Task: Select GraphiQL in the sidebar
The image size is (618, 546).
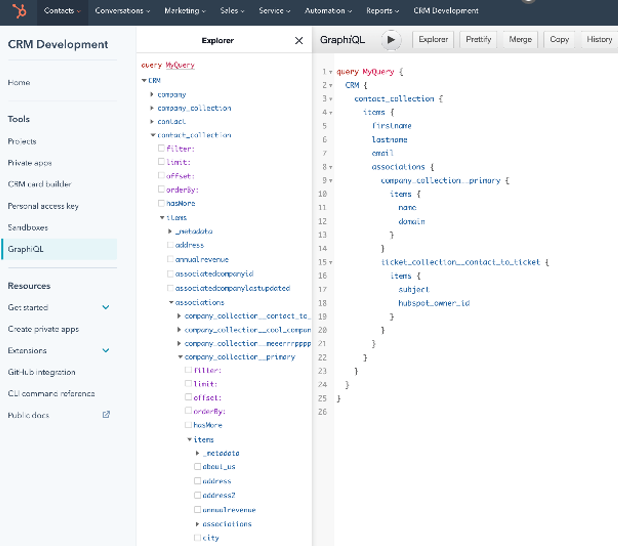Action: 59,249
